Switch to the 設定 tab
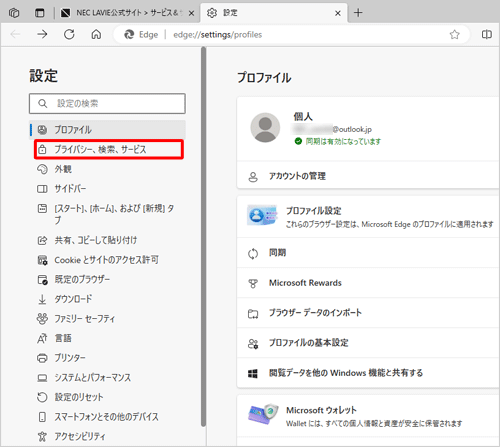500x447 pixels. click(x=273, y=13)
